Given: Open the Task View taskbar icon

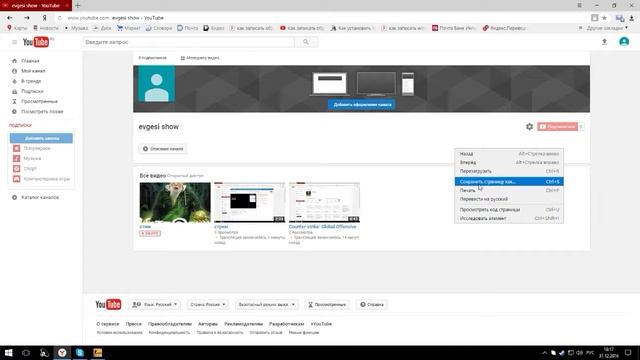Looking at the screenshot, I should (x=26, y=353).
